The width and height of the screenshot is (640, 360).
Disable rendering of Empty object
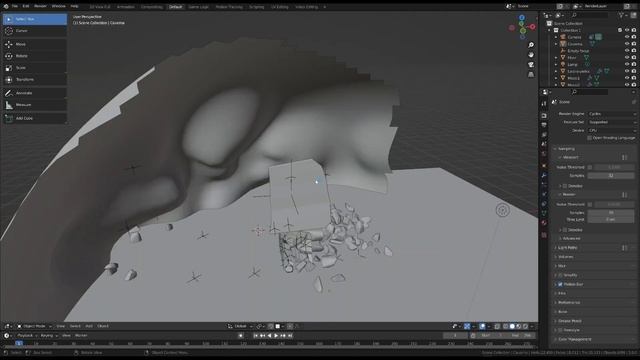tap(634, 51)
